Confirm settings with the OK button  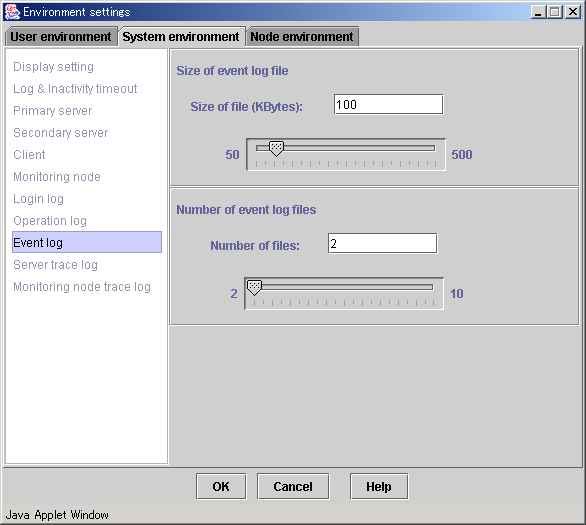tap(221, 487)
